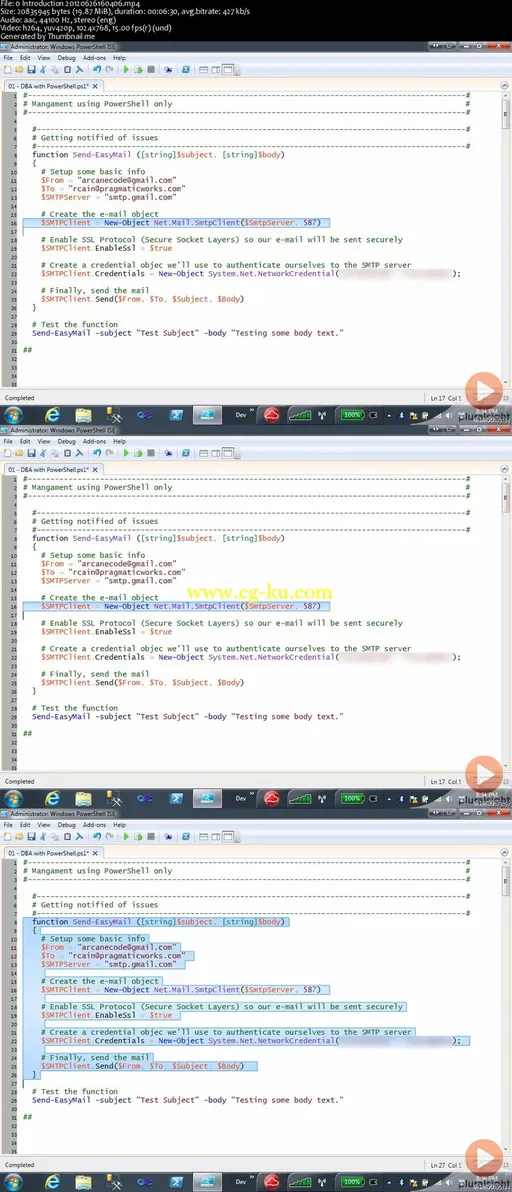Click the editor vertical scrollbar in the third frame
Image resolution: width=512 pixels, height=1192 pixels.
pos(505,1006)
